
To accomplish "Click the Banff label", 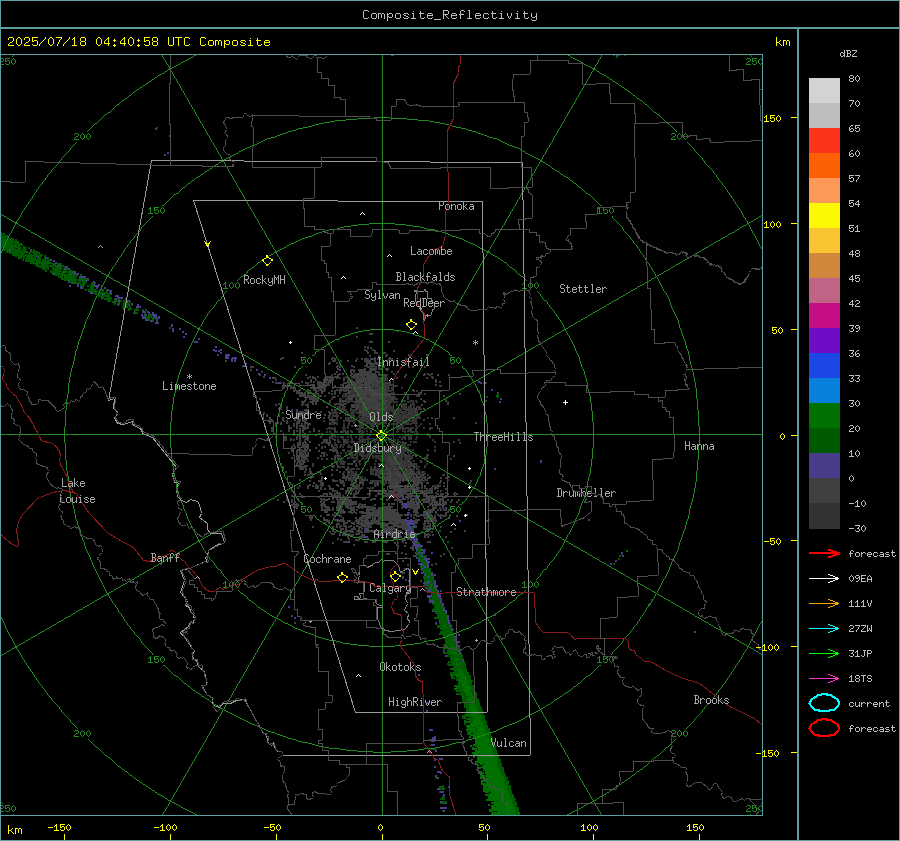I will (x=165, y=557).
